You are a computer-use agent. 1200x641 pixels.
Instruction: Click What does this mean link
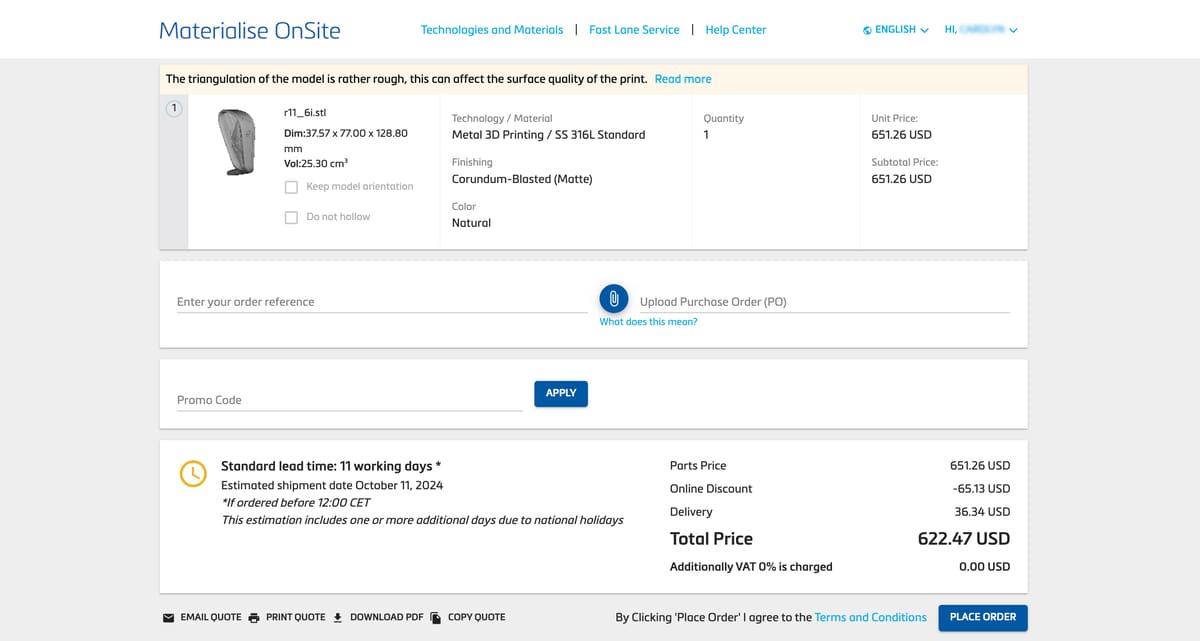[x=648, y=322]
